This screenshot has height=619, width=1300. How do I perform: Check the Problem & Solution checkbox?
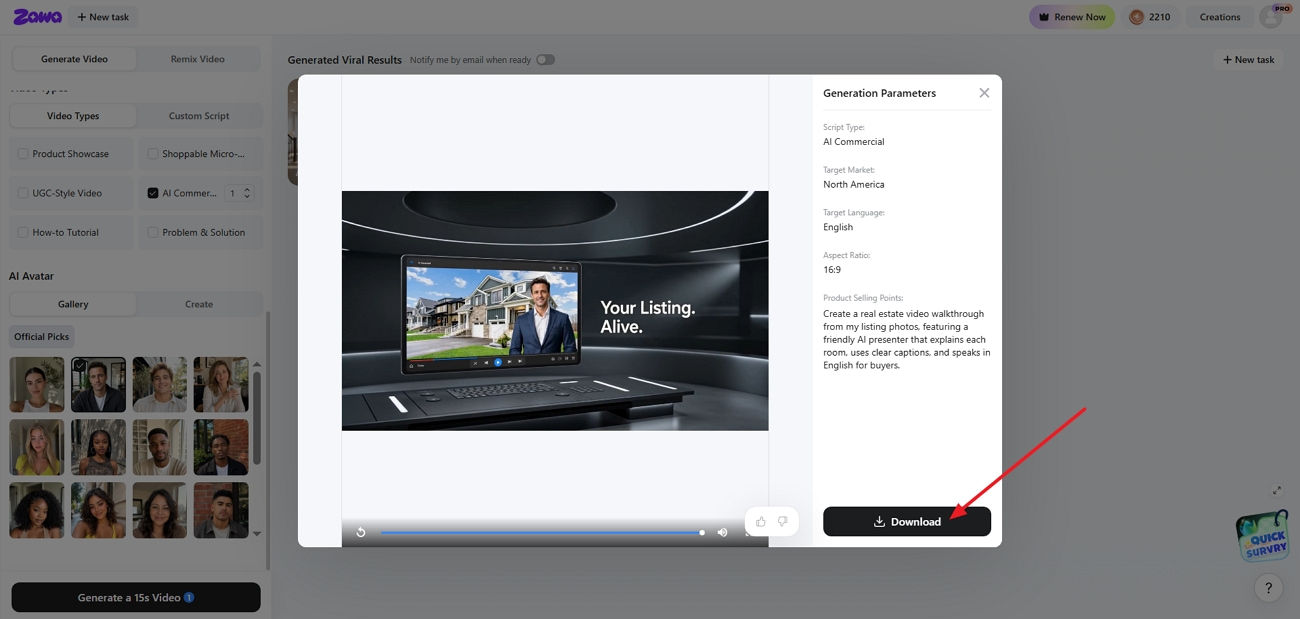point(153,232)
